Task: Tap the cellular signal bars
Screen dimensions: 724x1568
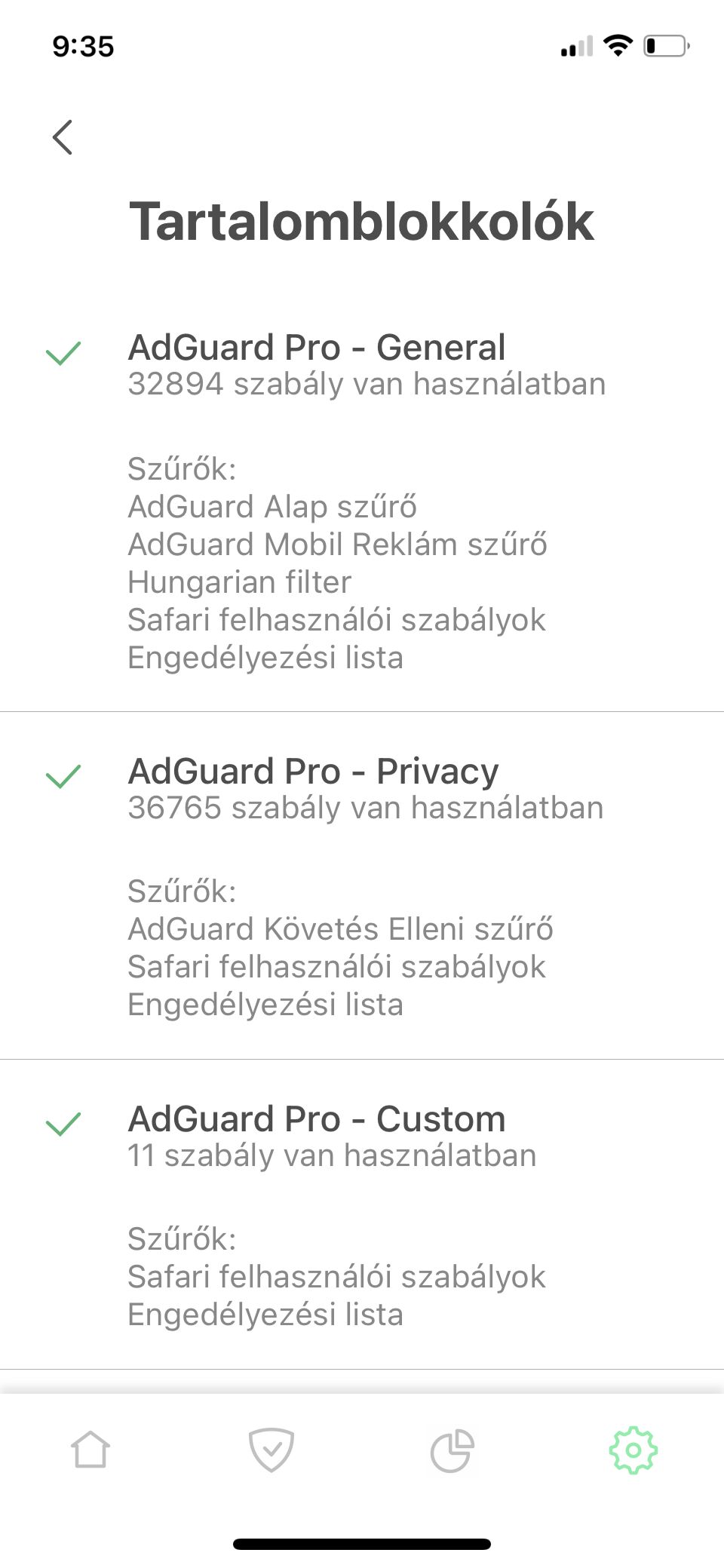Action: [x=577, y=47]
